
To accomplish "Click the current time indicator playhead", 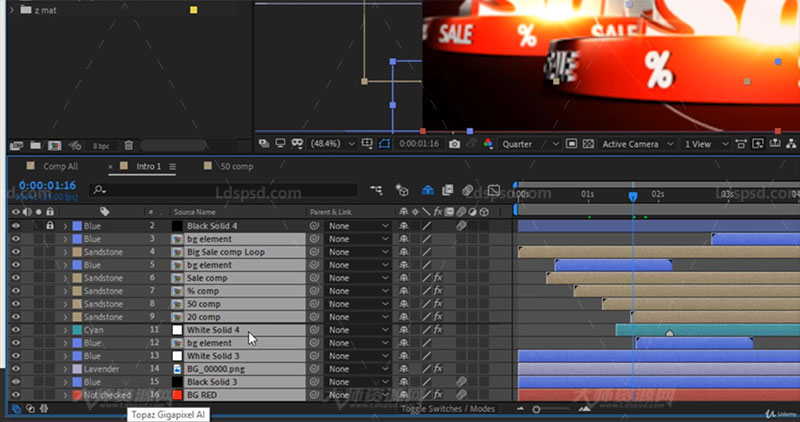I will 633,196.
